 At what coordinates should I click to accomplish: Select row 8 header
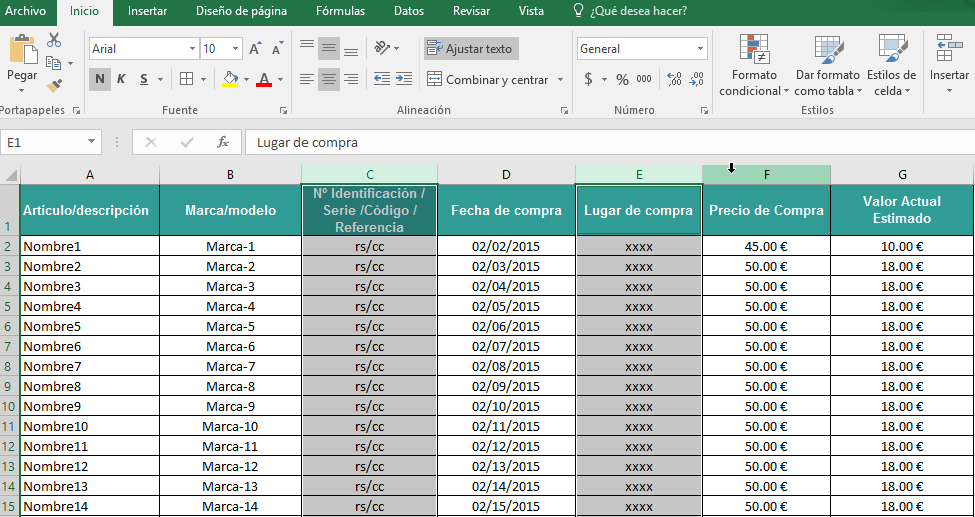point(9,366)
